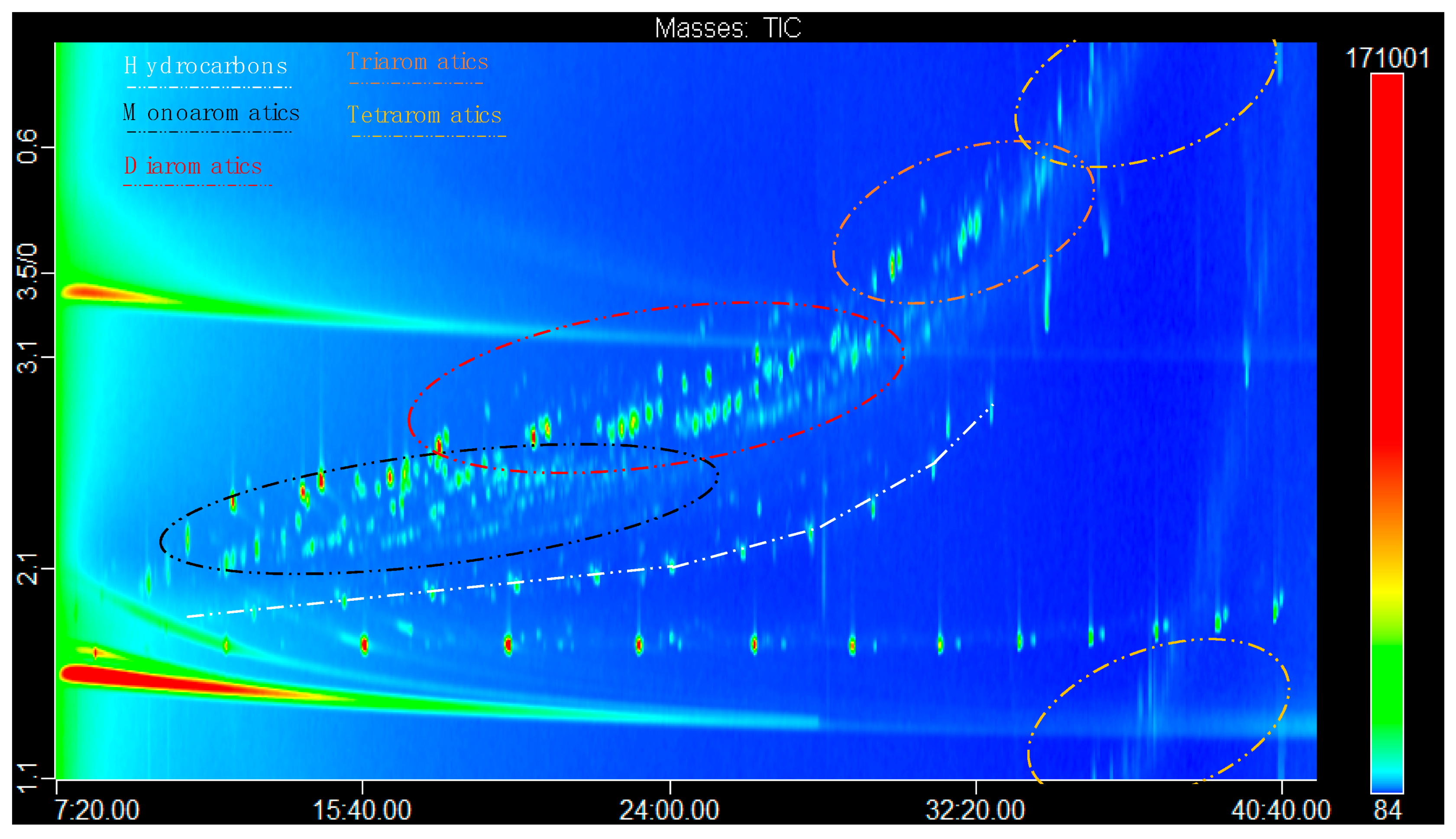Click the 40:40.00 x-axis tick label
1456x839 pixels.
click(1281, 810)
